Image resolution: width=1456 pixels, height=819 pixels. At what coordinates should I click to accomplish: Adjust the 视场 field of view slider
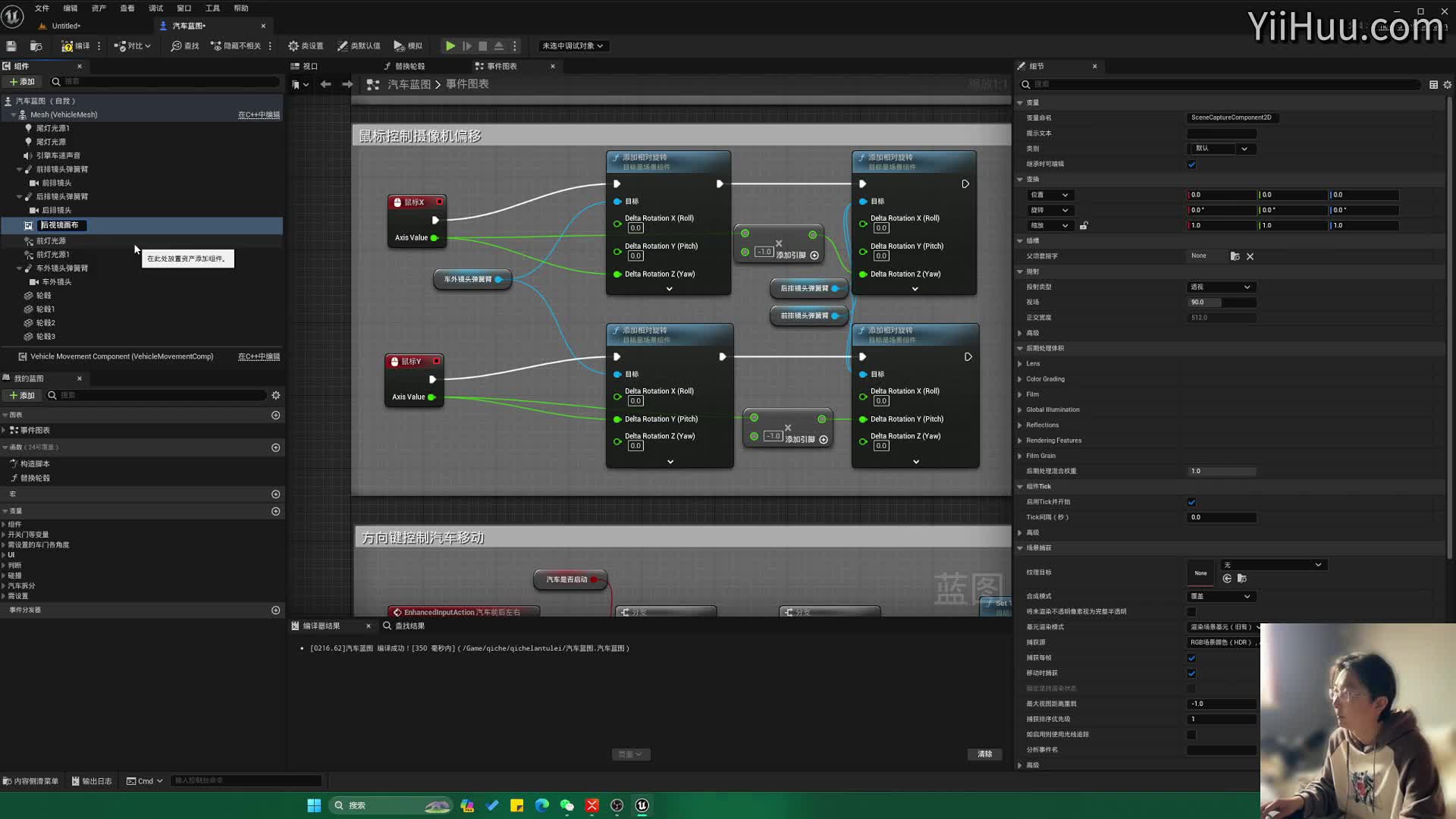[1221, 303]
